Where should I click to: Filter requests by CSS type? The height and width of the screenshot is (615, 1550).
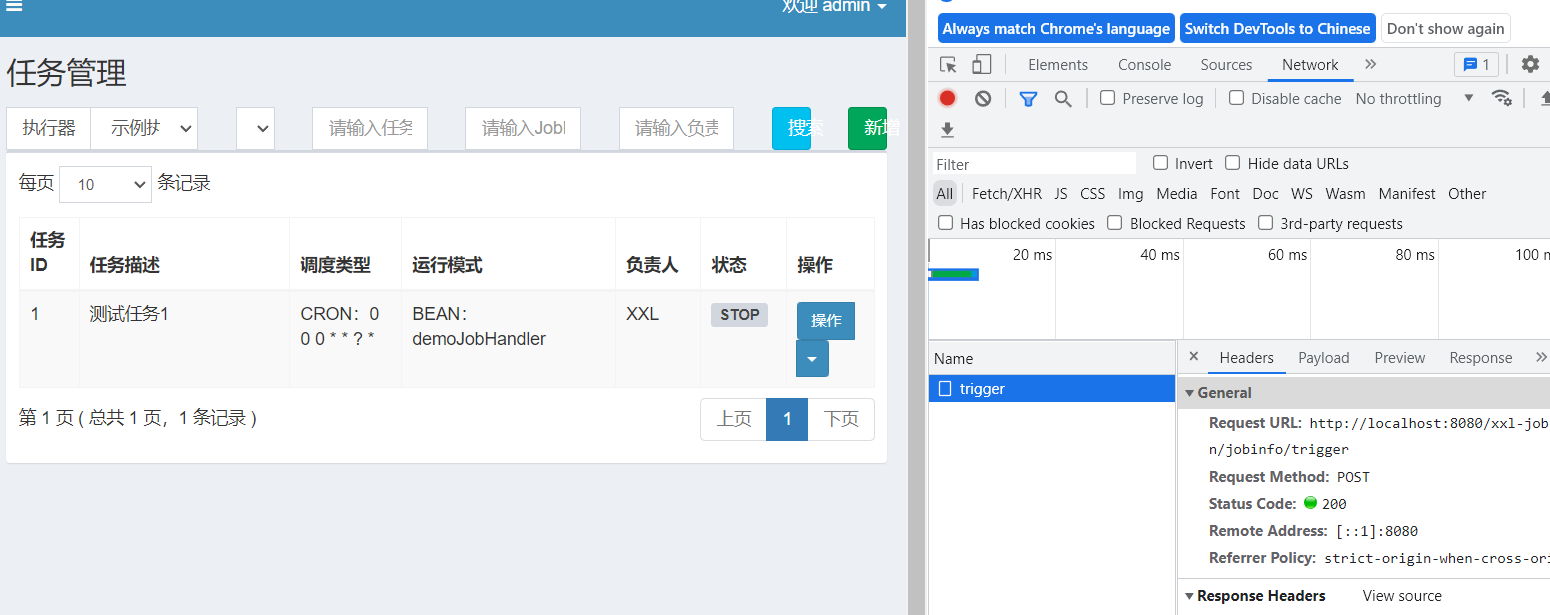1093,193
